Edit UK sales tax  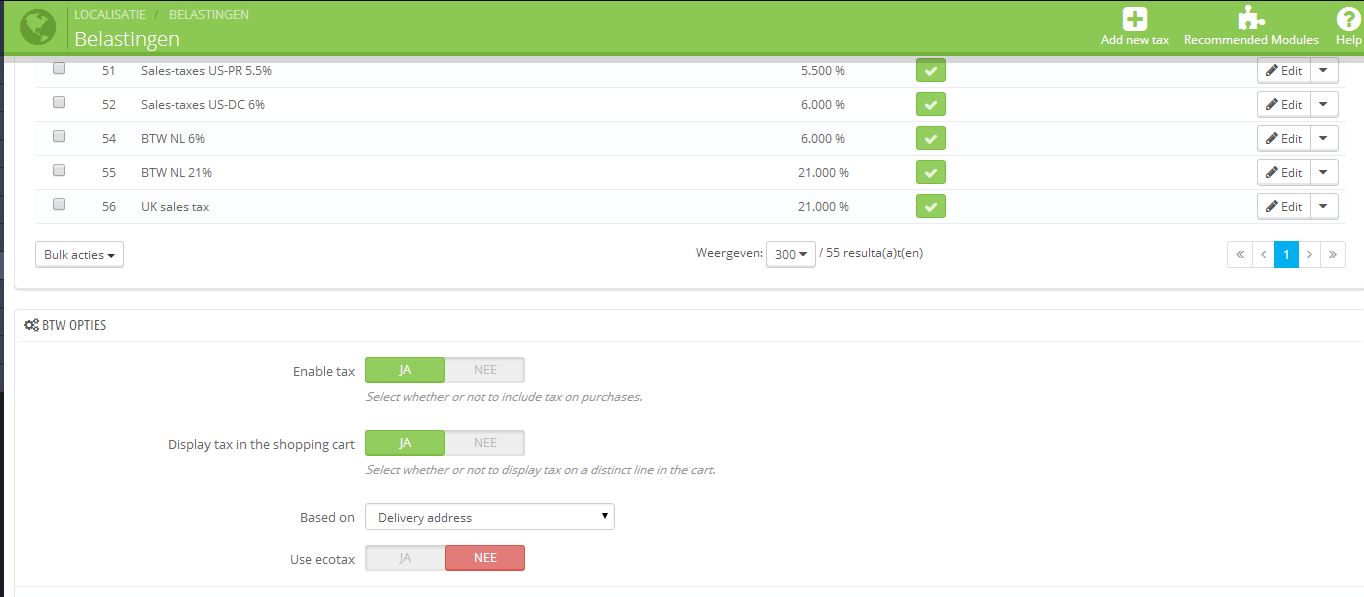(1283, 207)
